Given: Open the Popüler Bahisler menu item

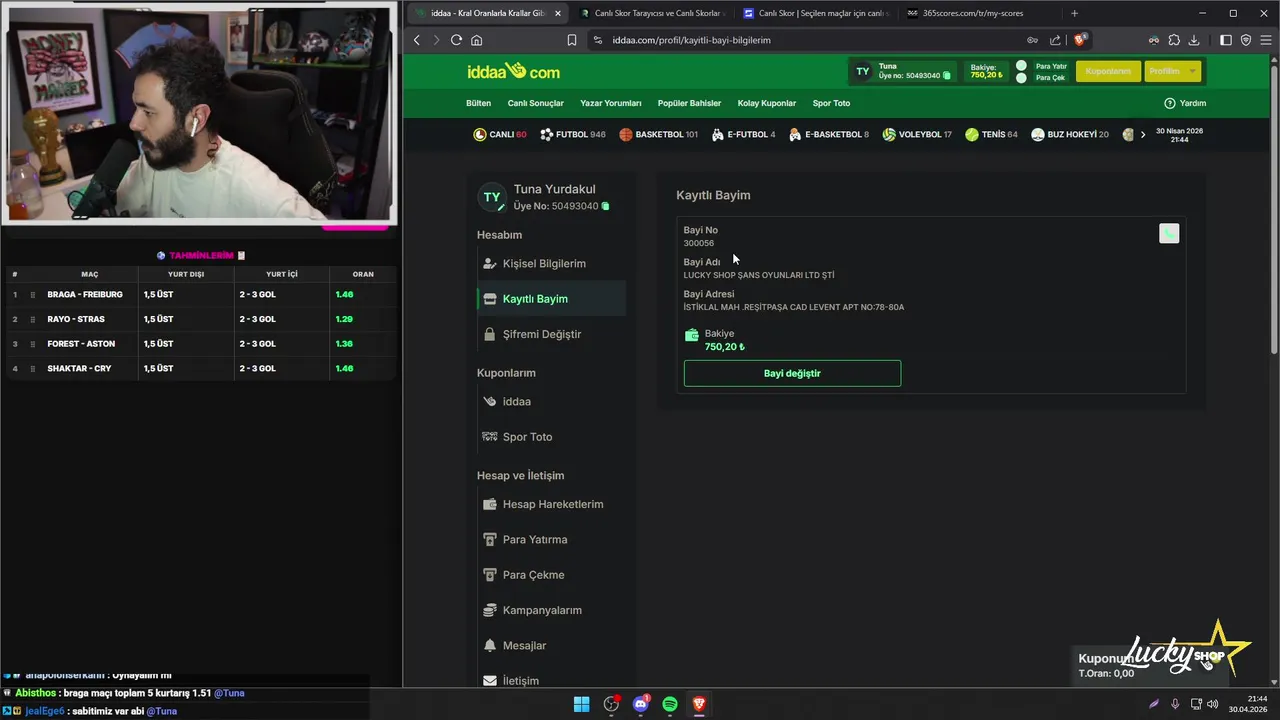Looking at the screenshot, I should 689,103.
